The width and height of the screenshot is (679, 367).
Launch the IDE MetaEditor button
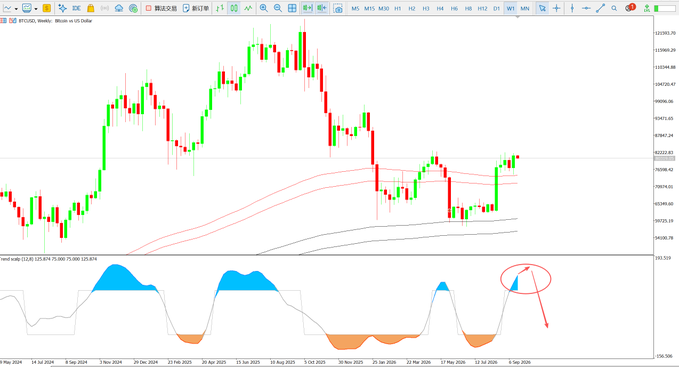pos(77,8)
